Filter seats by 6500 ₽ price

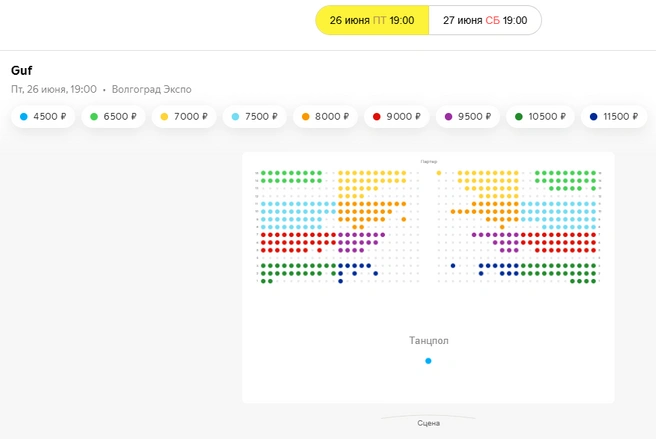click(x=113, y=116)
